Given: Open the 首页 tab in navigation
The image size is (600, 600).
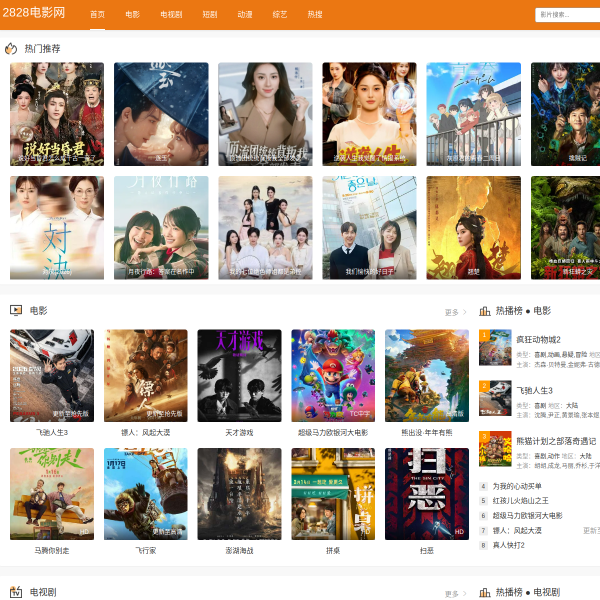Looking at the screenshot, I should 97,15.
